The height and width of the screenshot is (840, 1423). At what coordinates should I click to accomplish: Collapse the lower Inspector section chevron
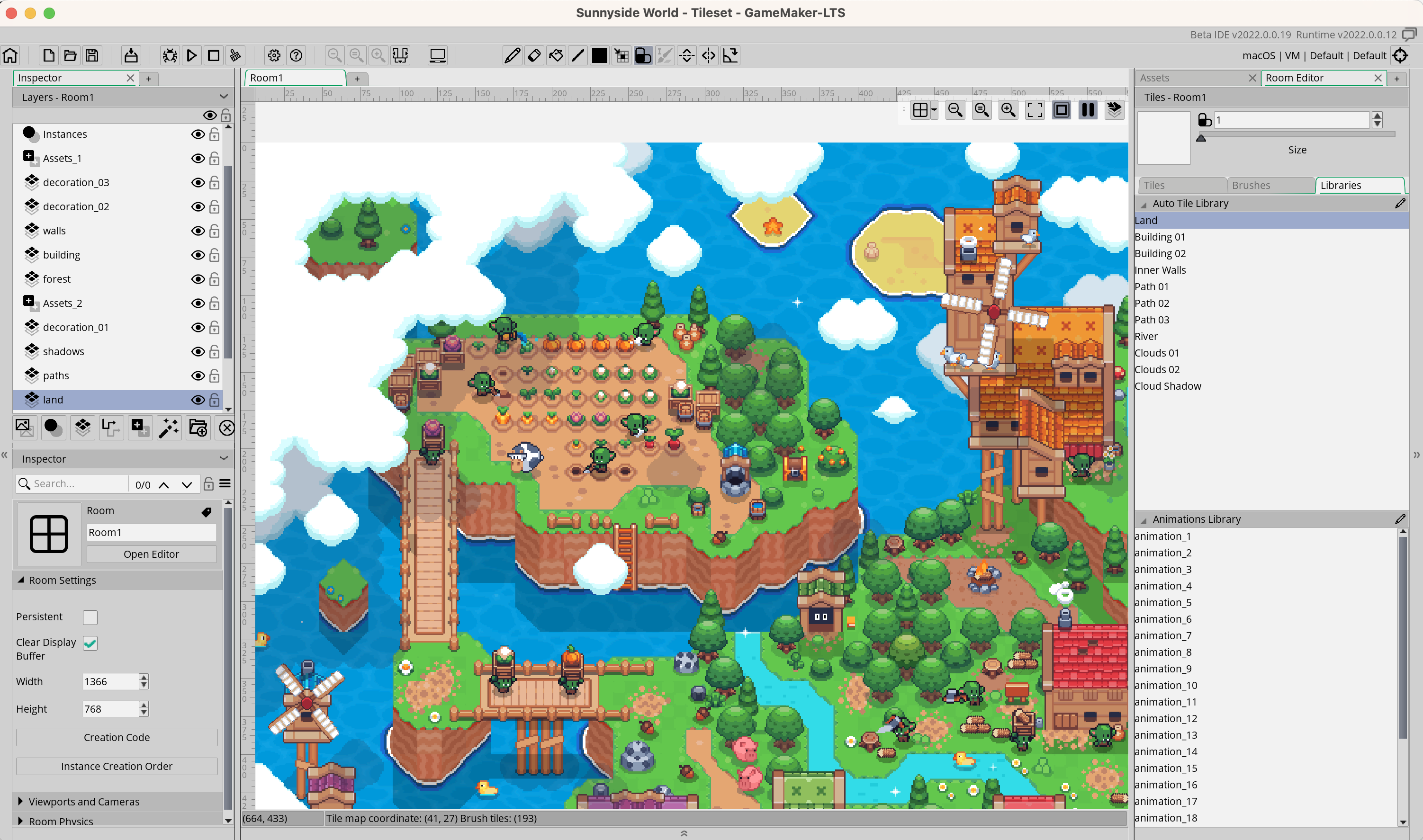tap(224, 458)
